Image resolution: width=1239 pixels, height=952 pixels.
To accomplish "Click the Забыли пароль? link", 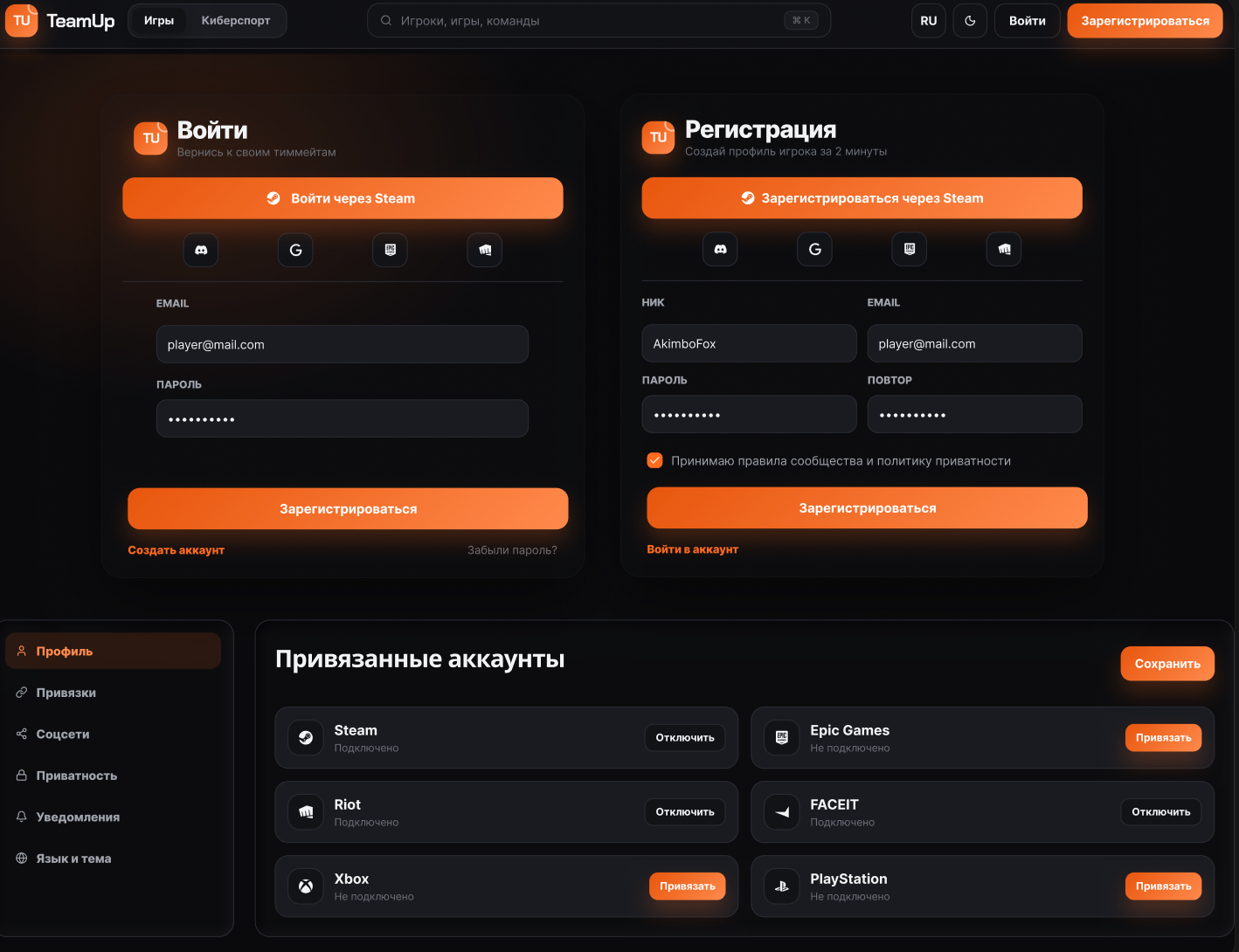I will pos(512,550).
